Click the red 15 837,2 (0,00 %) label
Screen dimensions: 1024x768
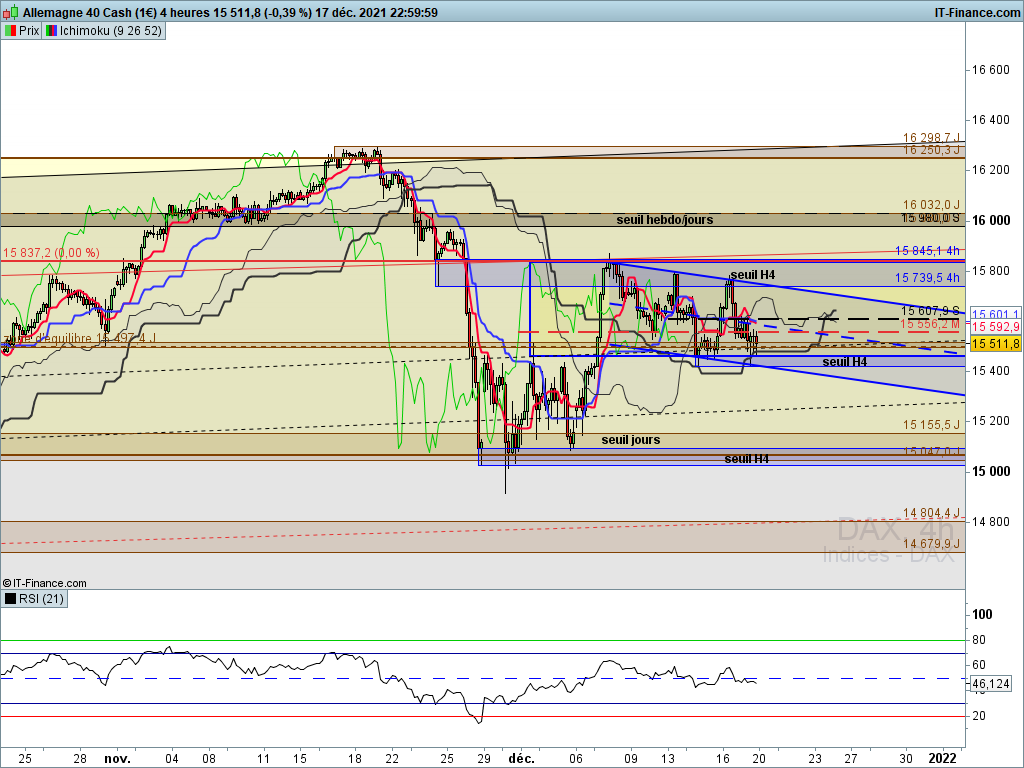coord(51,253)
